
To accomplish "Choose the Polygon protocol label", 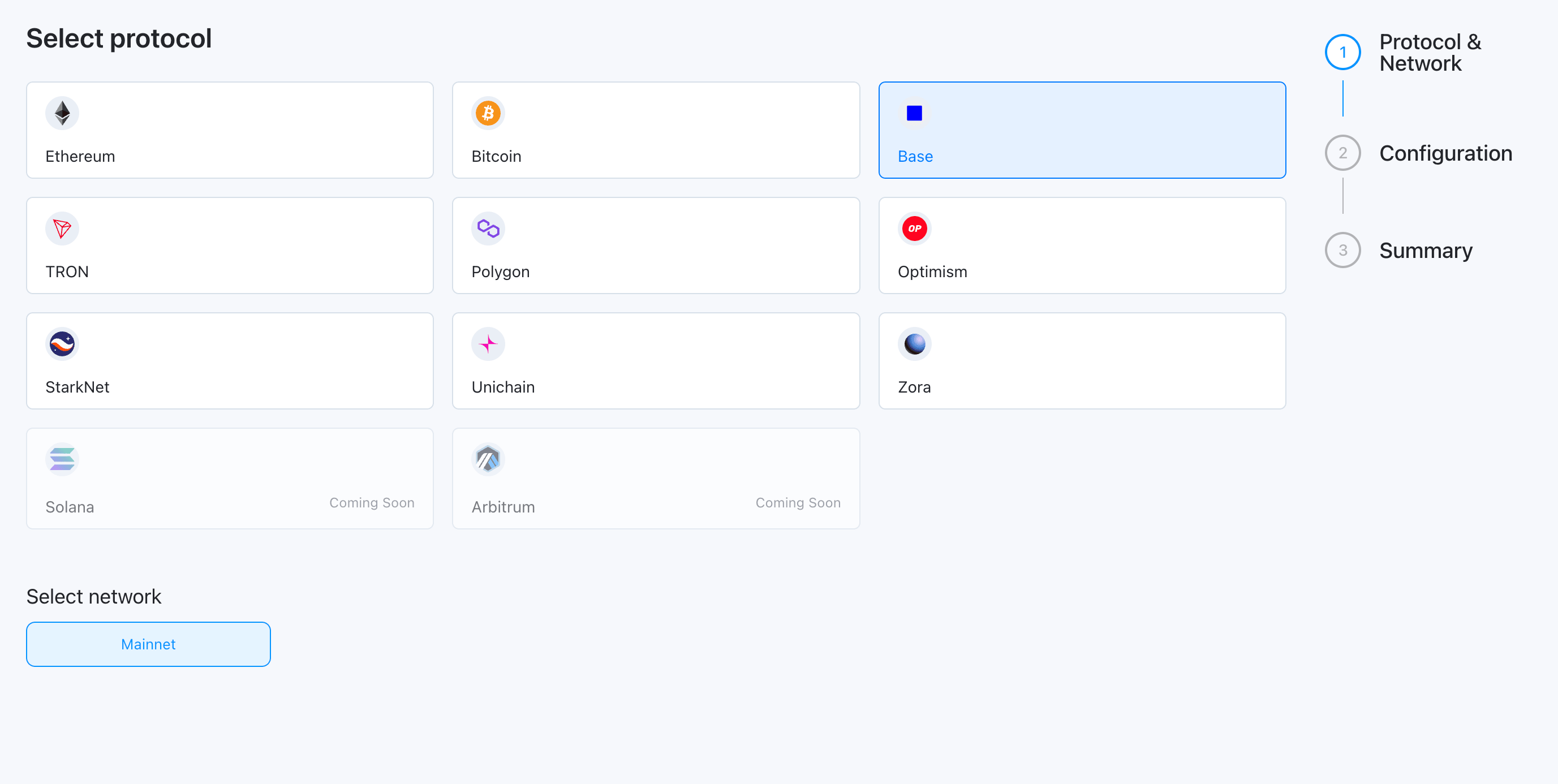I will pos(500,272).
